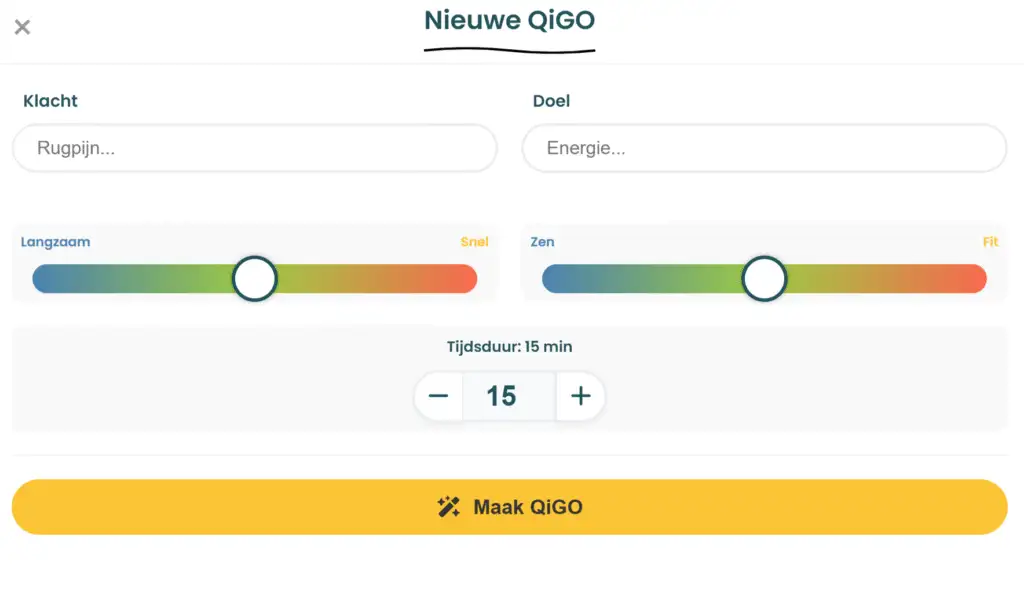Select the Klacht input field
Image resolution: width=1024 pixels, height=598 pixels.
(254, 148)
